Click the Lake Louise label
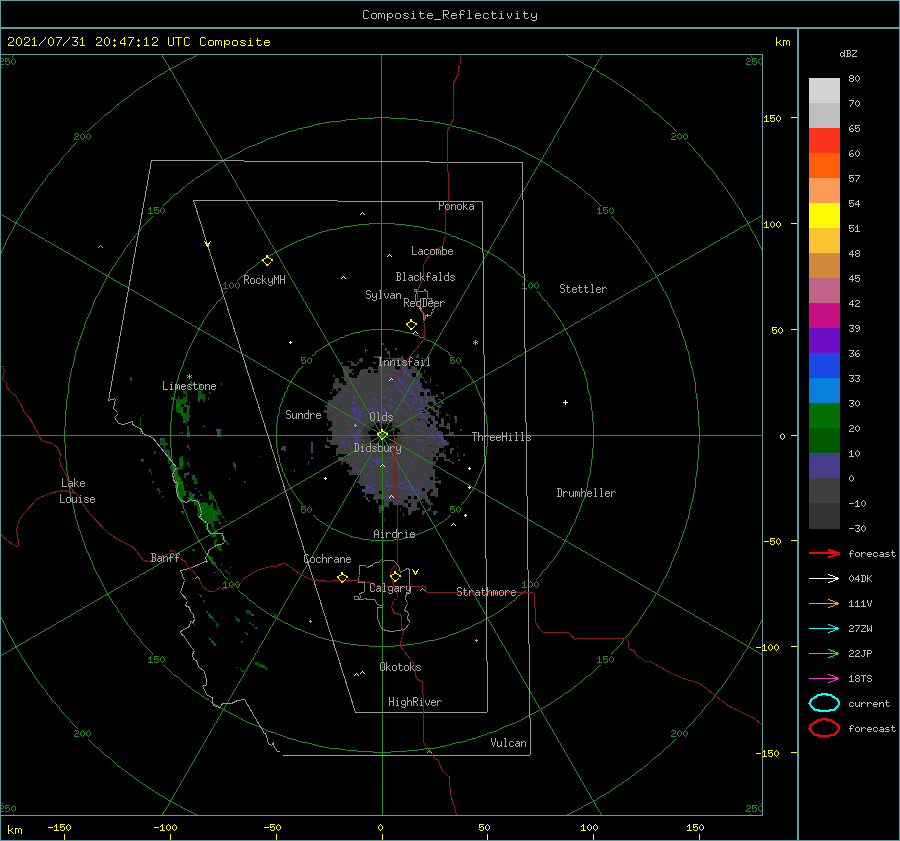Image resolution: width=900 pixels, height=841 pixels. (x=77, y=491)
